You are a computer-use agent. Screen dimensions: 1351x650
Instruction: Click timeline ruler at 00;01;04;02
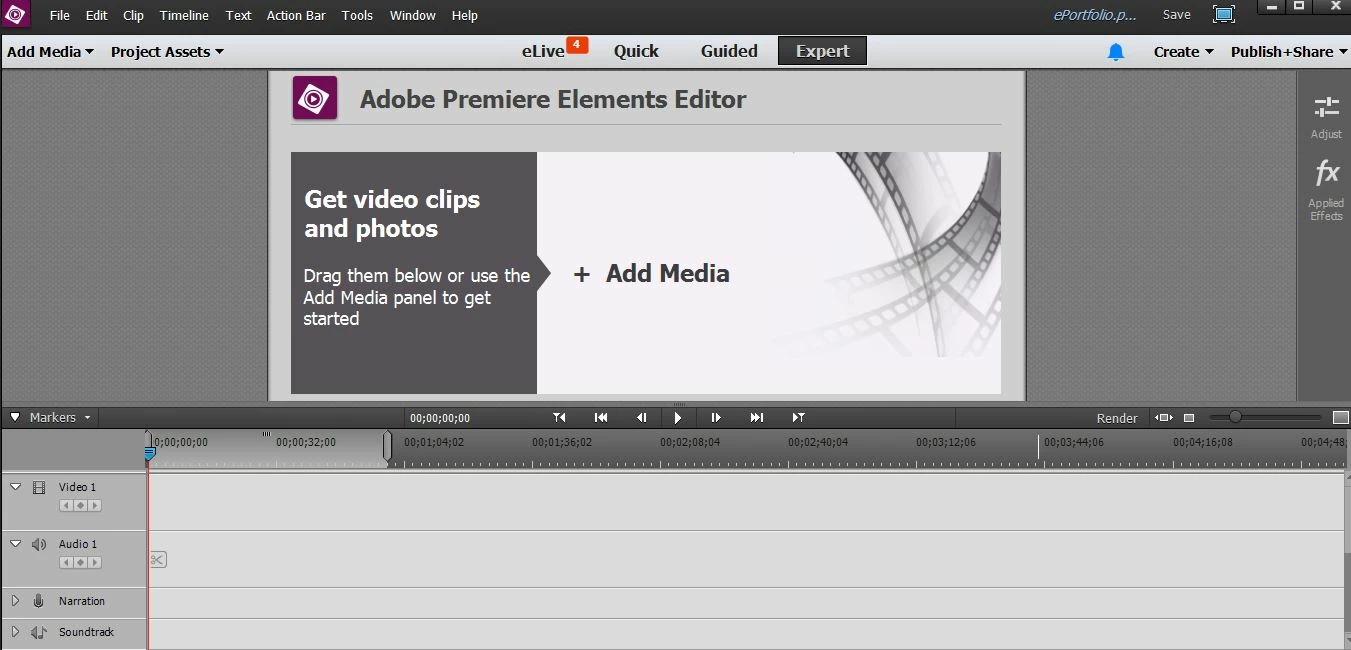click(x=433, y=442)
